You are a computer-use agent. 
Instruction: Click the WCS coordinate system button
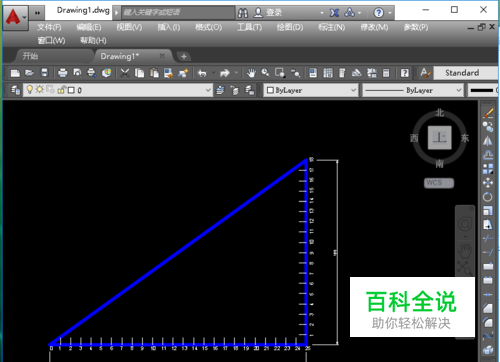click(x=439, y=183)
